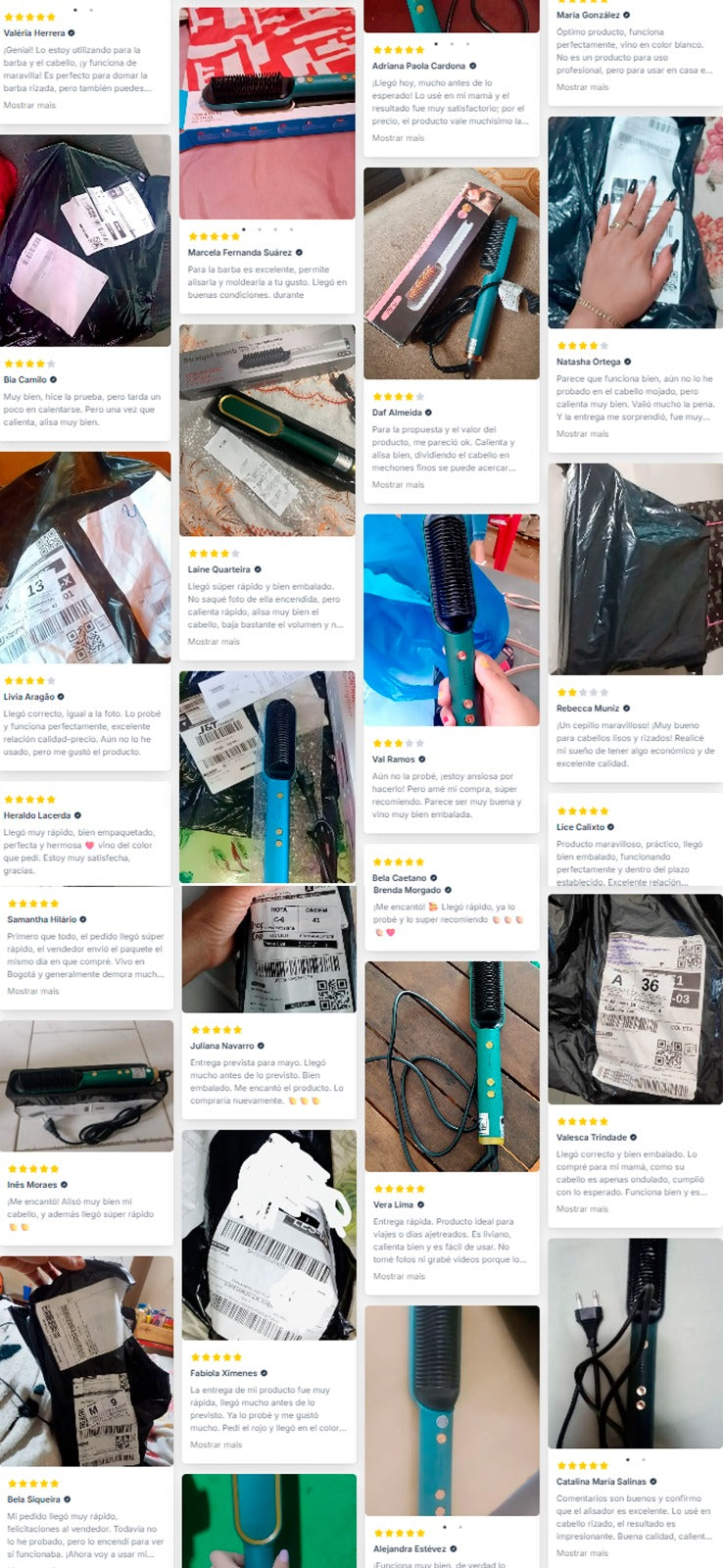The height and width of the screenshot is (1568, 724).
Task: Click verified badge beside Juliana Navarro
Action: [x=261, y=1046]
